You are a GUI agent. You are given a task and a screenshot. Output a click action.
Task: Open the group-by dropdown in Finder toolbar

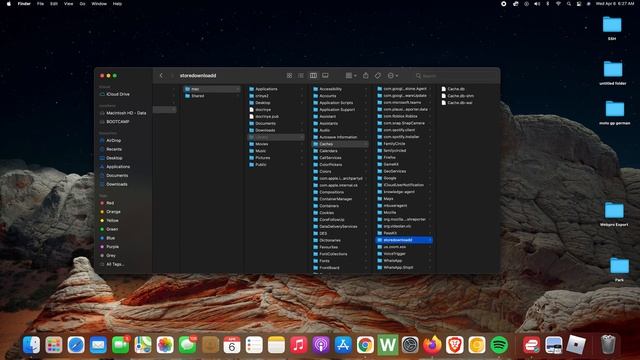[x=351, y=76]
